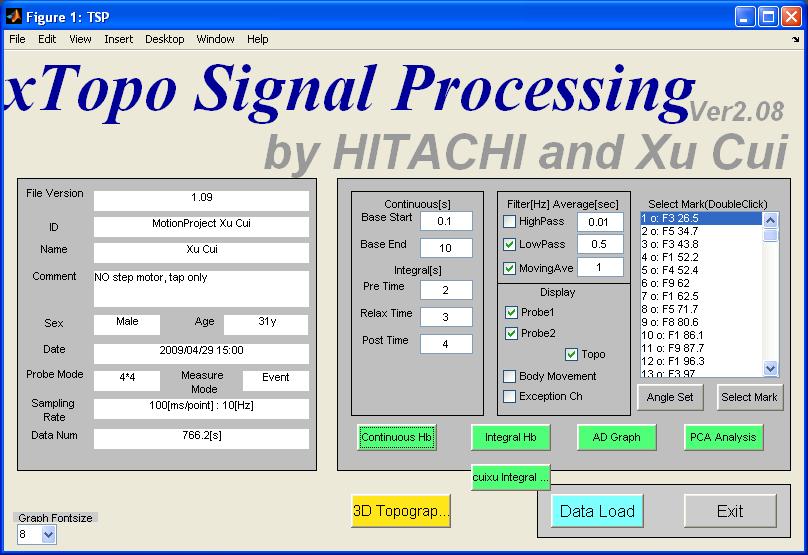Screen dimensions: 808x555
Task: Enable the HighPass filter checkbox
Action: click(x=509, y=222)
